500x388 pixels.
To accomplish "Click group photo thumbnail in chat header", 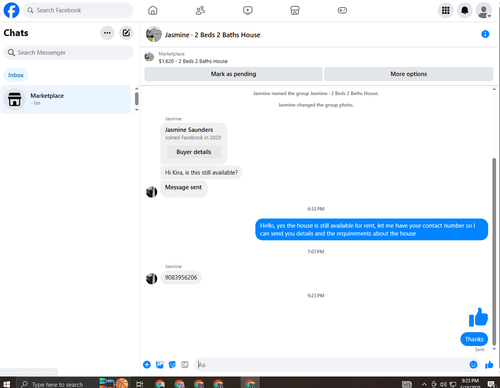I will (x=154, y=34).
